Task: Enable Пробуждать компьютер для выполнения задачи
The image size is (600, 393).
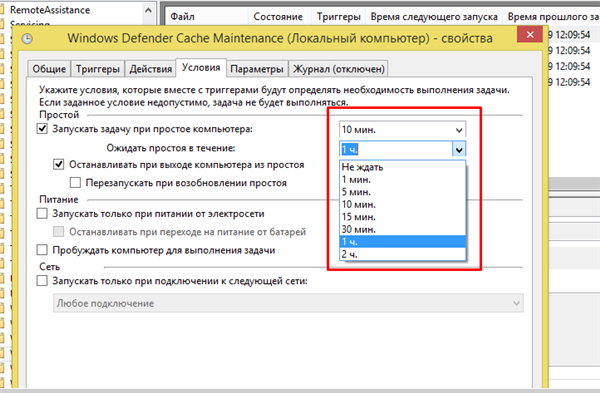Action: click(x=42, y=250)
